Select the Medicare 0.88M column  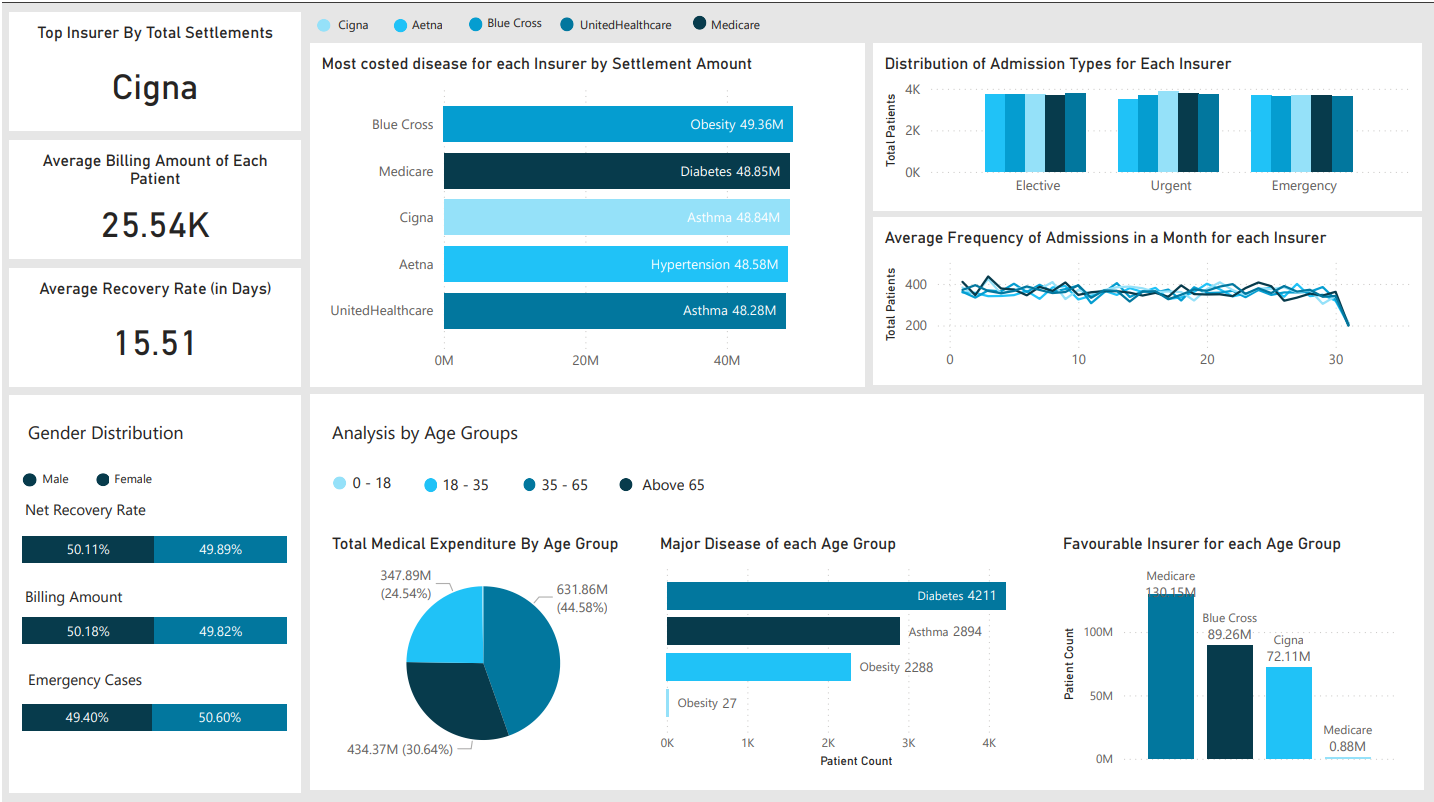[x=1348, y=758]
